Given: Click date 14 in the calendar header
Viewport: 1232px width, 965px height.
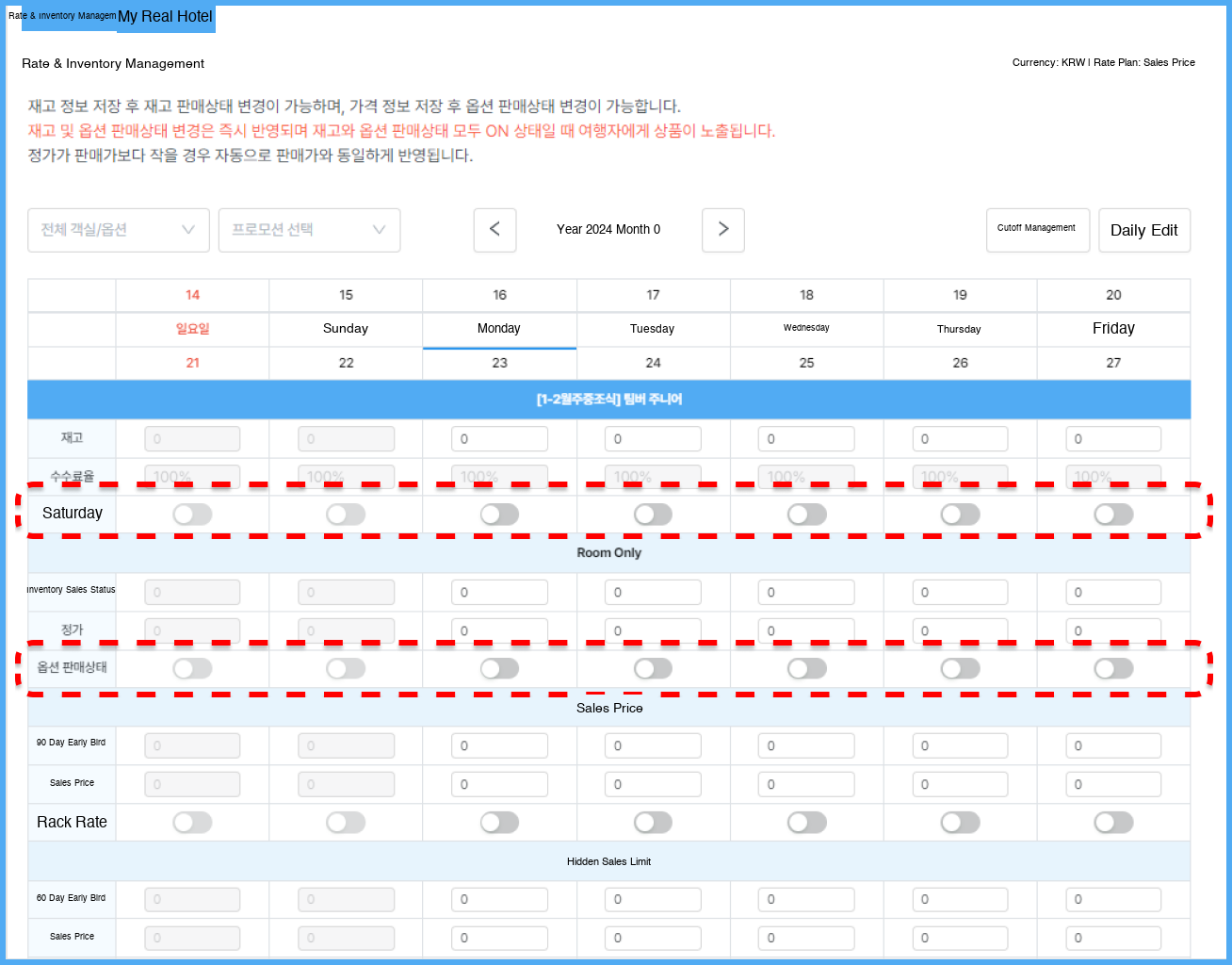Looking at the screenshot, I should click(x=192, y=295).
